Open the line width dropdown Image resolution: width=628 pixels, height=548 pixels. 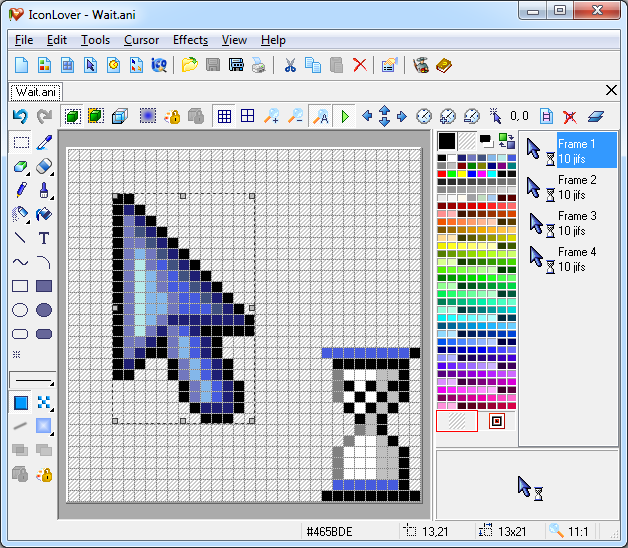(x=32, y=380)
